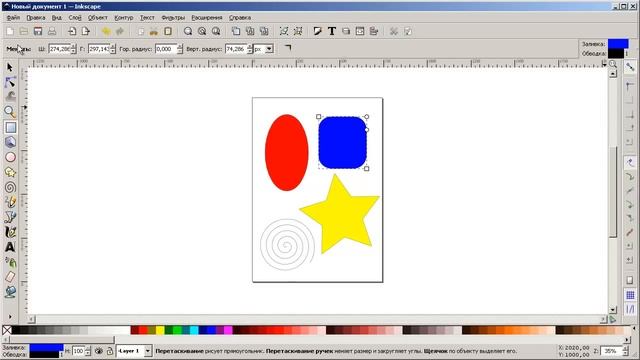Select the 3D Box tool
The width and height of the screenshot is (640, 360).
[10, 142]
